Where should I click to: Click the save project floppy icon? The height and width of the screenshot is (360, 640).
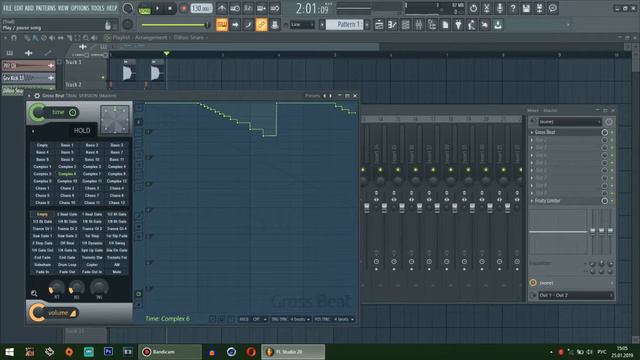tap(526, 8)
